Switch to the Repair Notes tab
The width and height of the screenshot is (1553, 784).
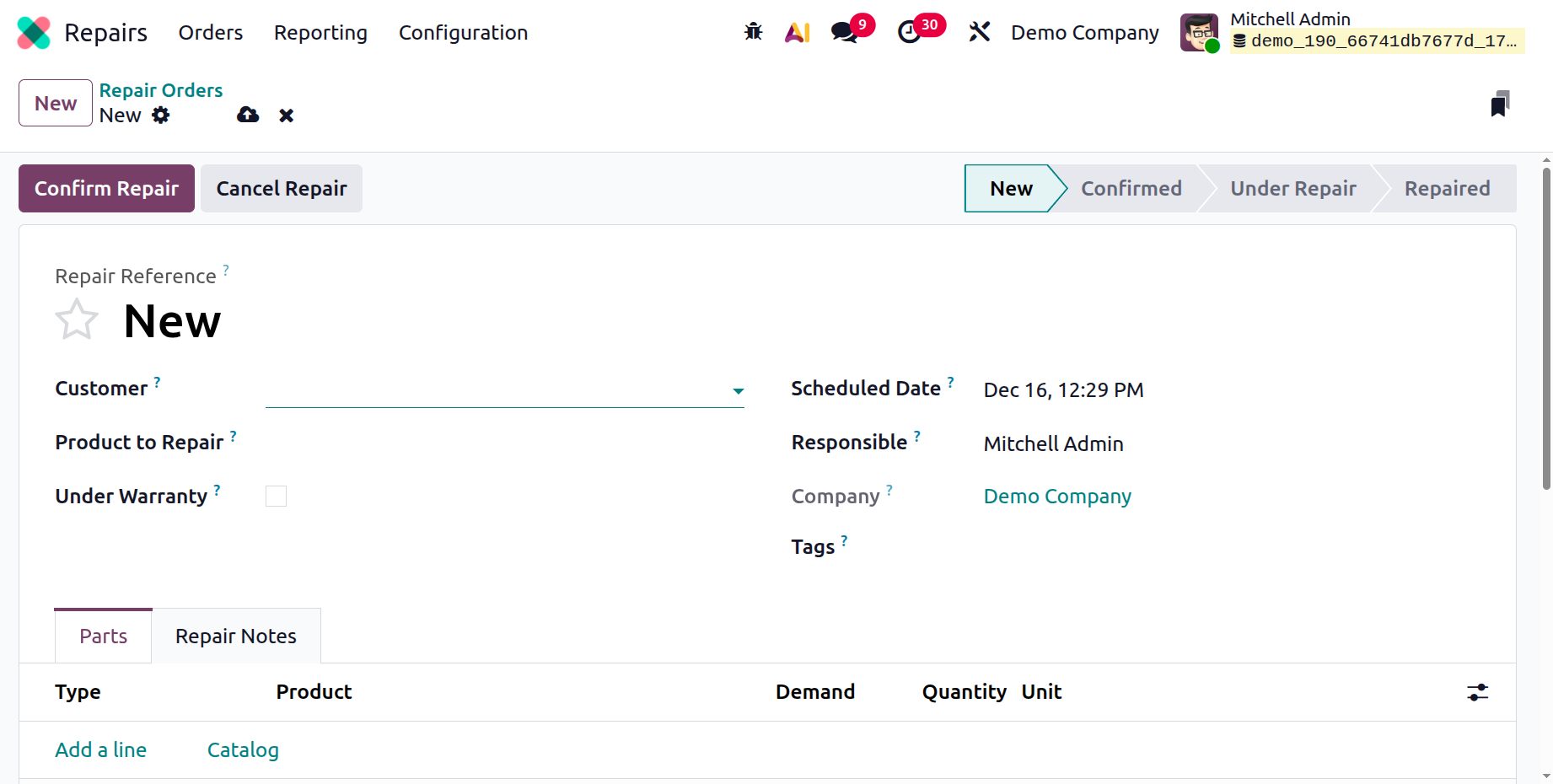(x=235, y=636)
